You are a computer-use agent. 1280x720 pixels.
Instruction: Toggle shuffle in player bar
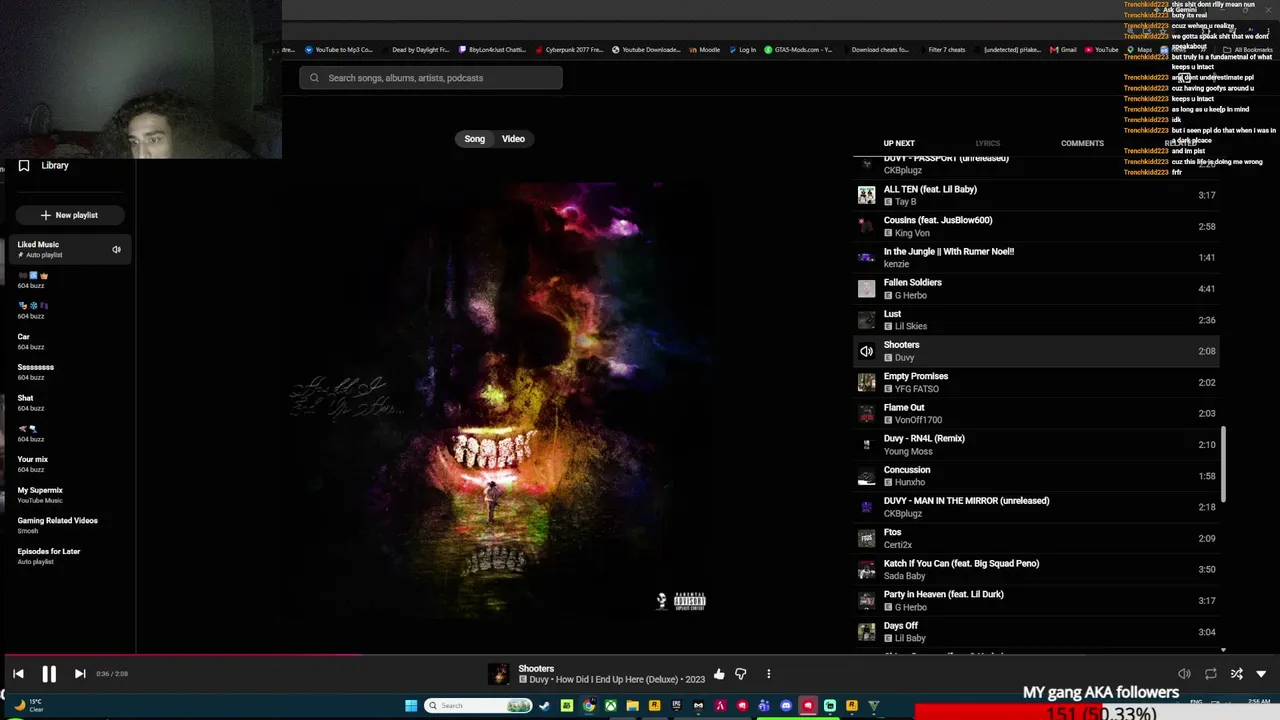click(x=1236, y=674)
